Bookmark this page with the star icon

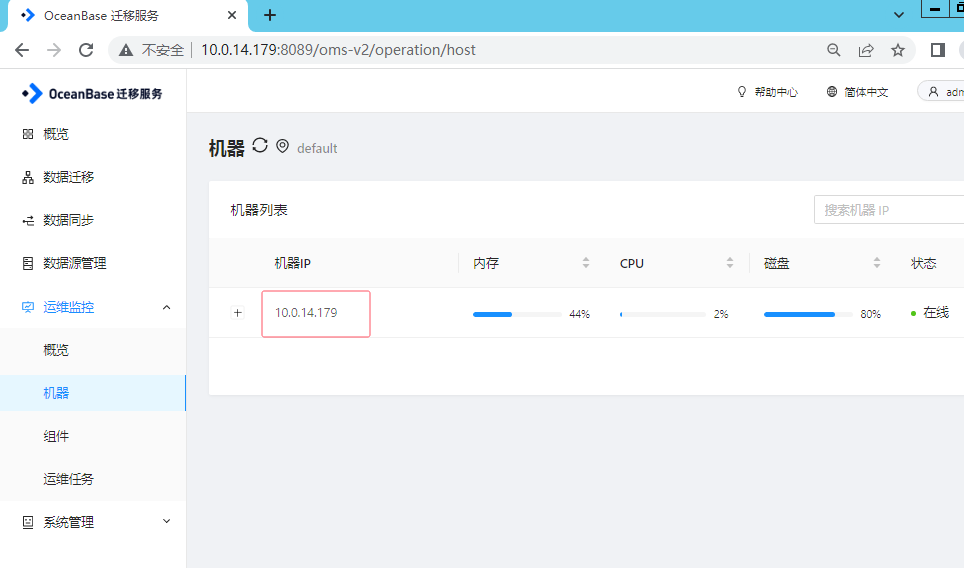(x=898, y=50)
